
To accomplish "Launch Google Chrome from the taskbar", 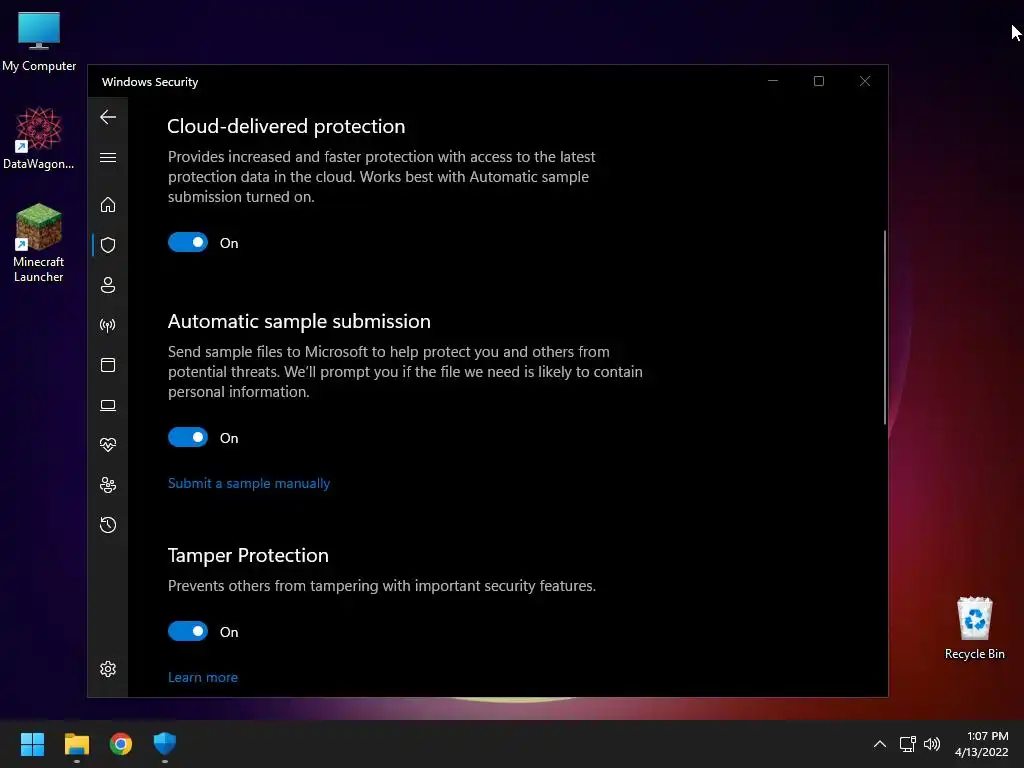I will 121,744.
